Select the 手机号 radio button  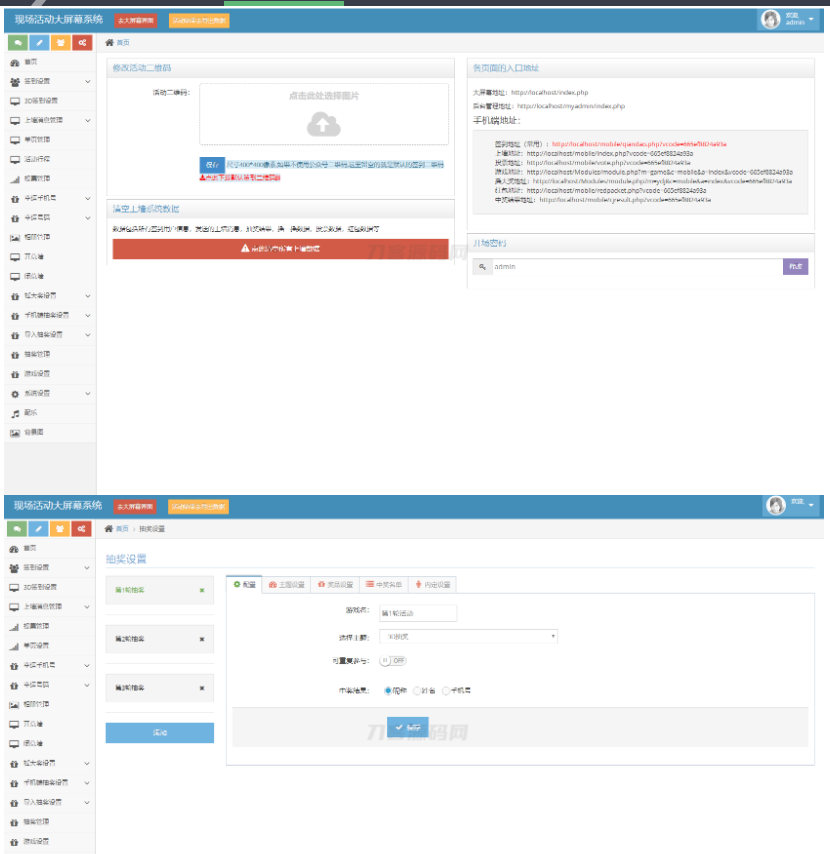pyautogui.click(x=446, y=690)
